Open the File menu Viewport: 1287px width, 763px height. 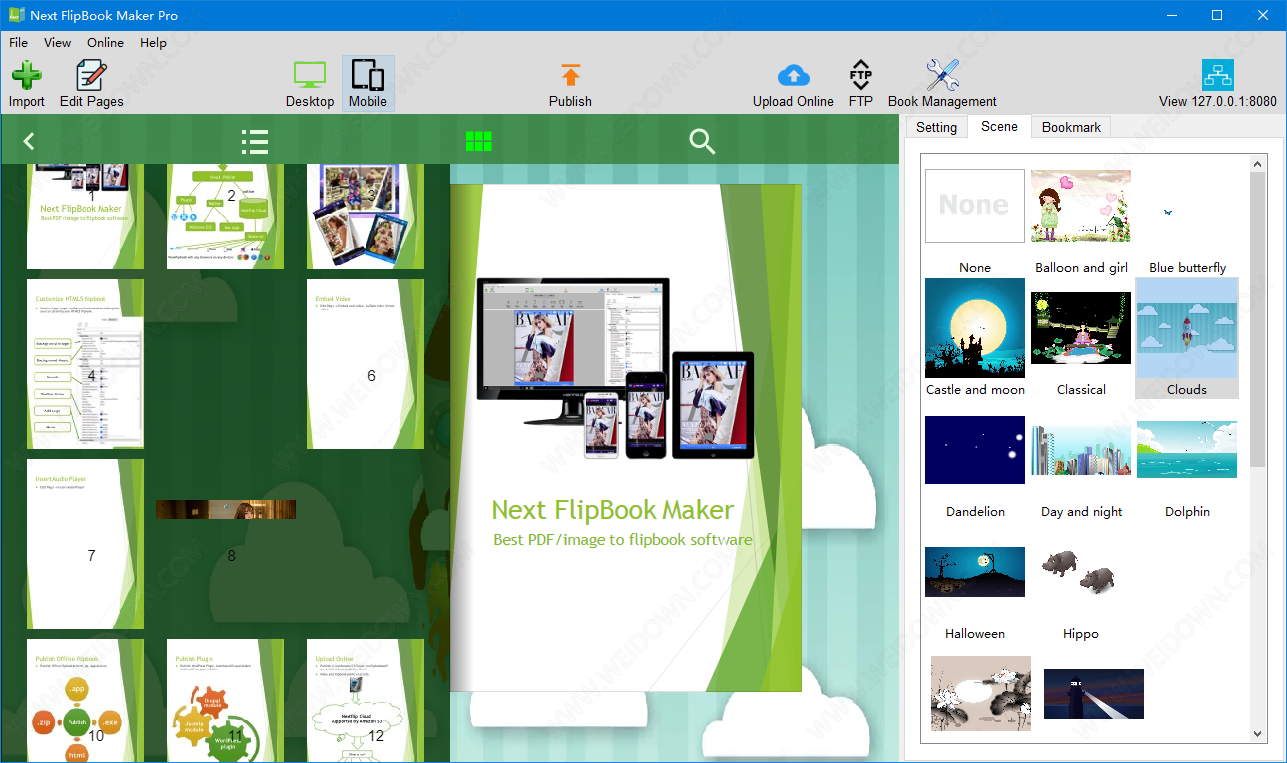point(19,42)
